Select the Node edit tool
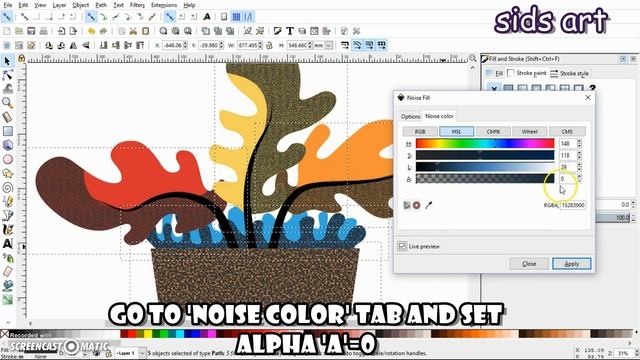The height and width of the screenshot is (360, 640). [7, 75]
